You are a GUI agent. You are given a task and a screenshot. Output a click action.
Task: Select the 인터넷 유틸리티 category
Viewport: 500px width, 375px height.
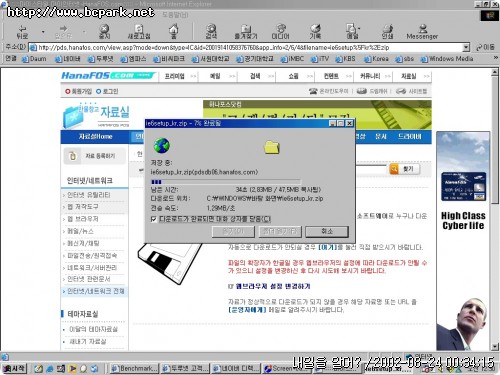(89, 195)
